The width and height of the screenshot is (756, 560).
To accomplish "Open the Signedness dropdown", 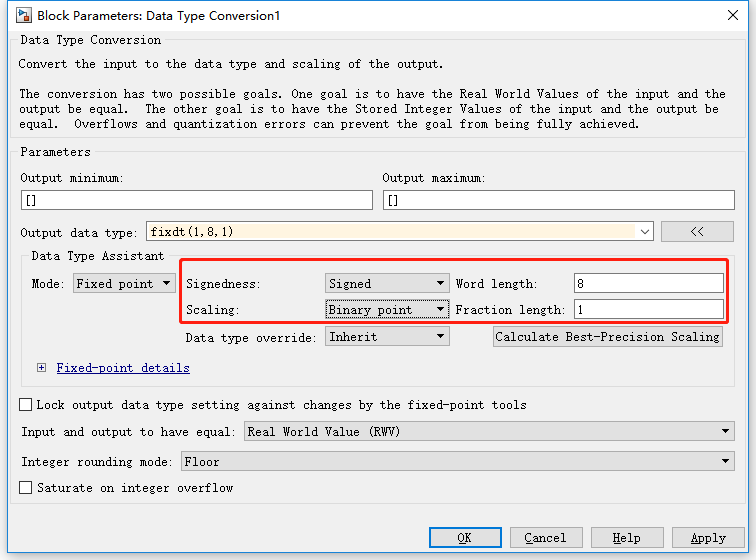I will pyautogui.click(x=387, y=283).
